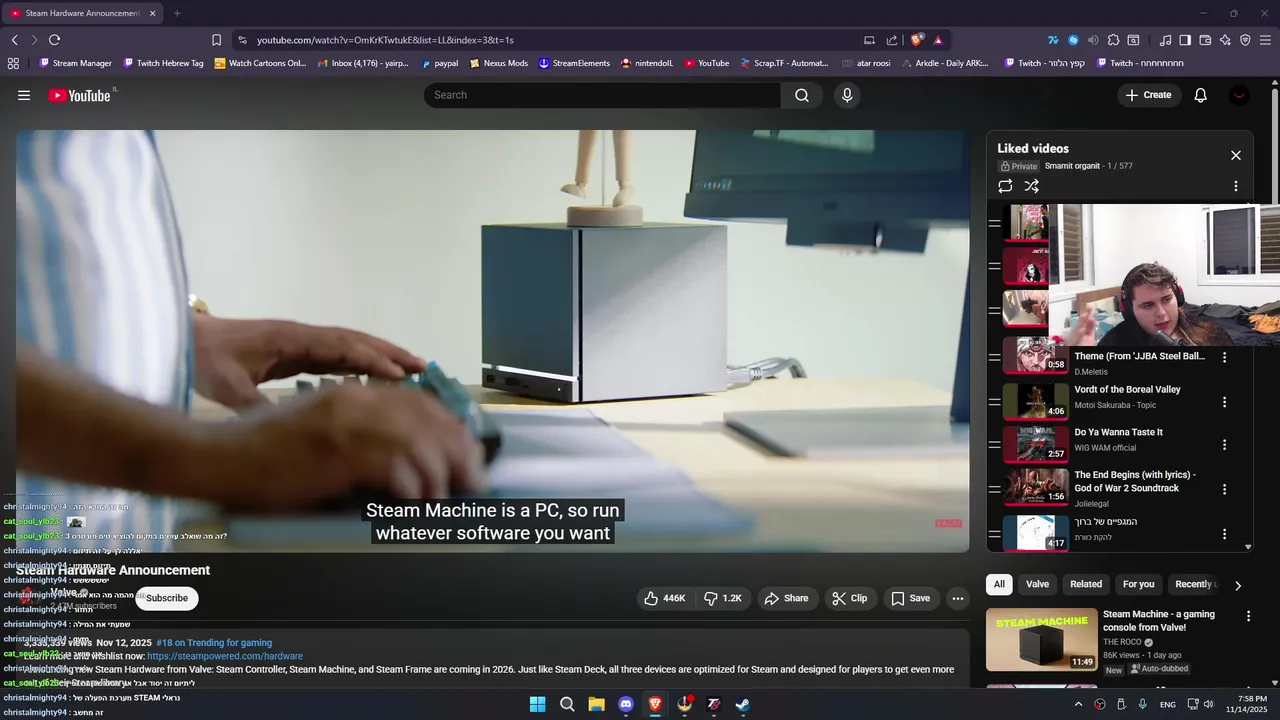Open steampowered.com/hardware link

[x=225, y=656]
